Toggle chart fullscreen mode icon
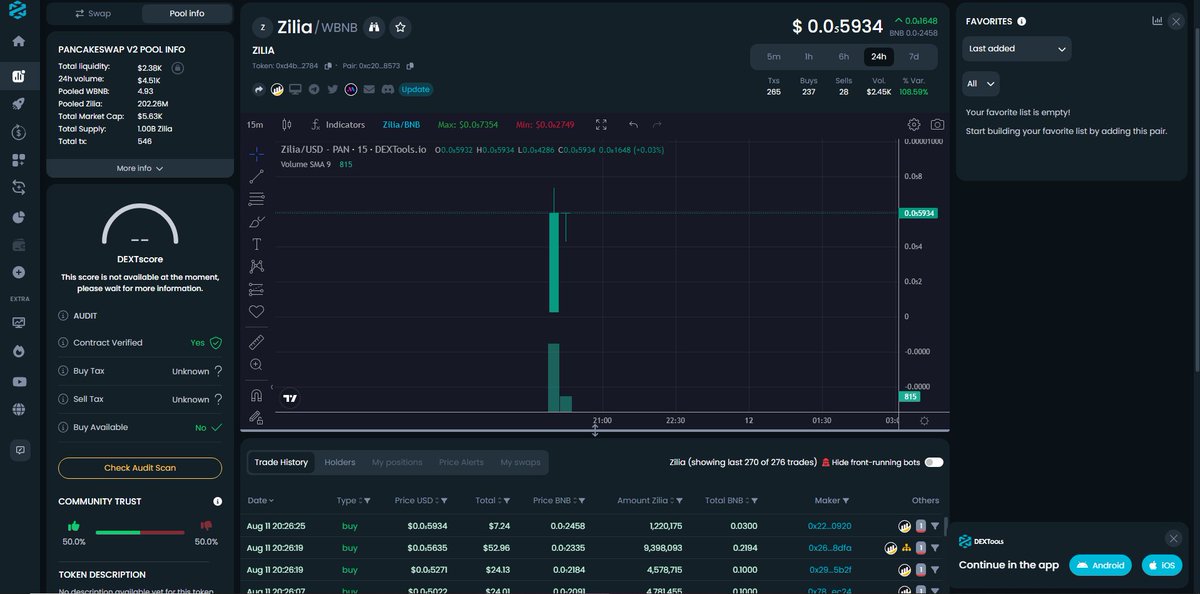The image size is (1200, 594). (x=601, y=125)
